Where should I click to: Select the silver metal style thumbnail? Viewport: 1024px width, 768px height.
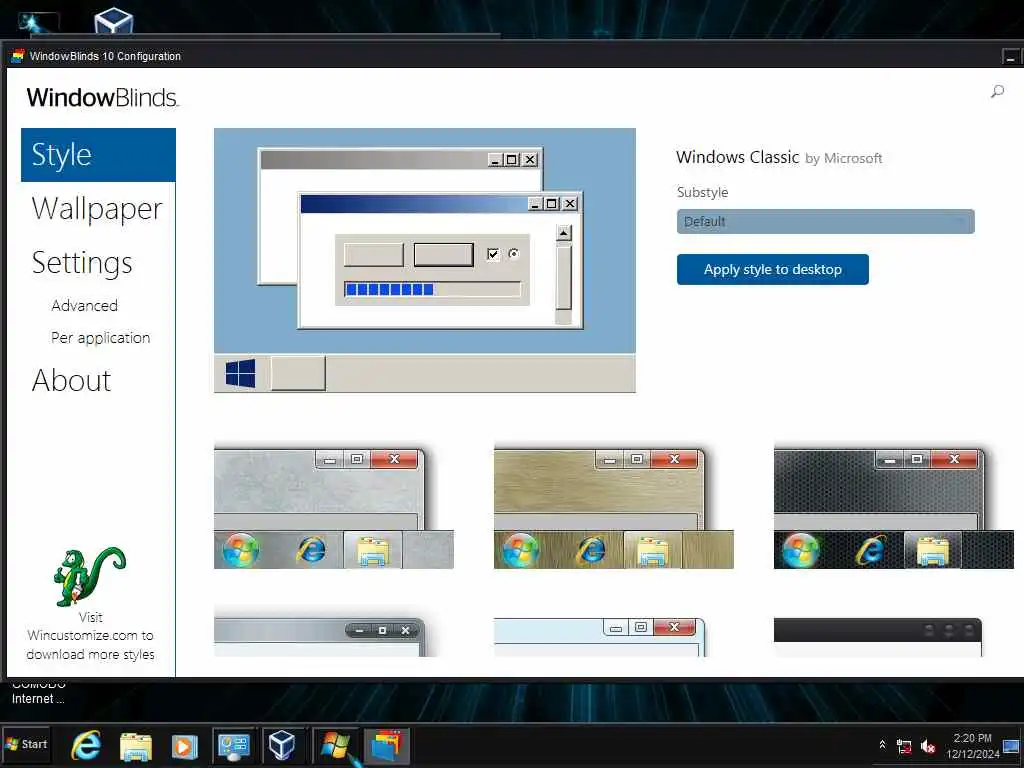(334, 507)
